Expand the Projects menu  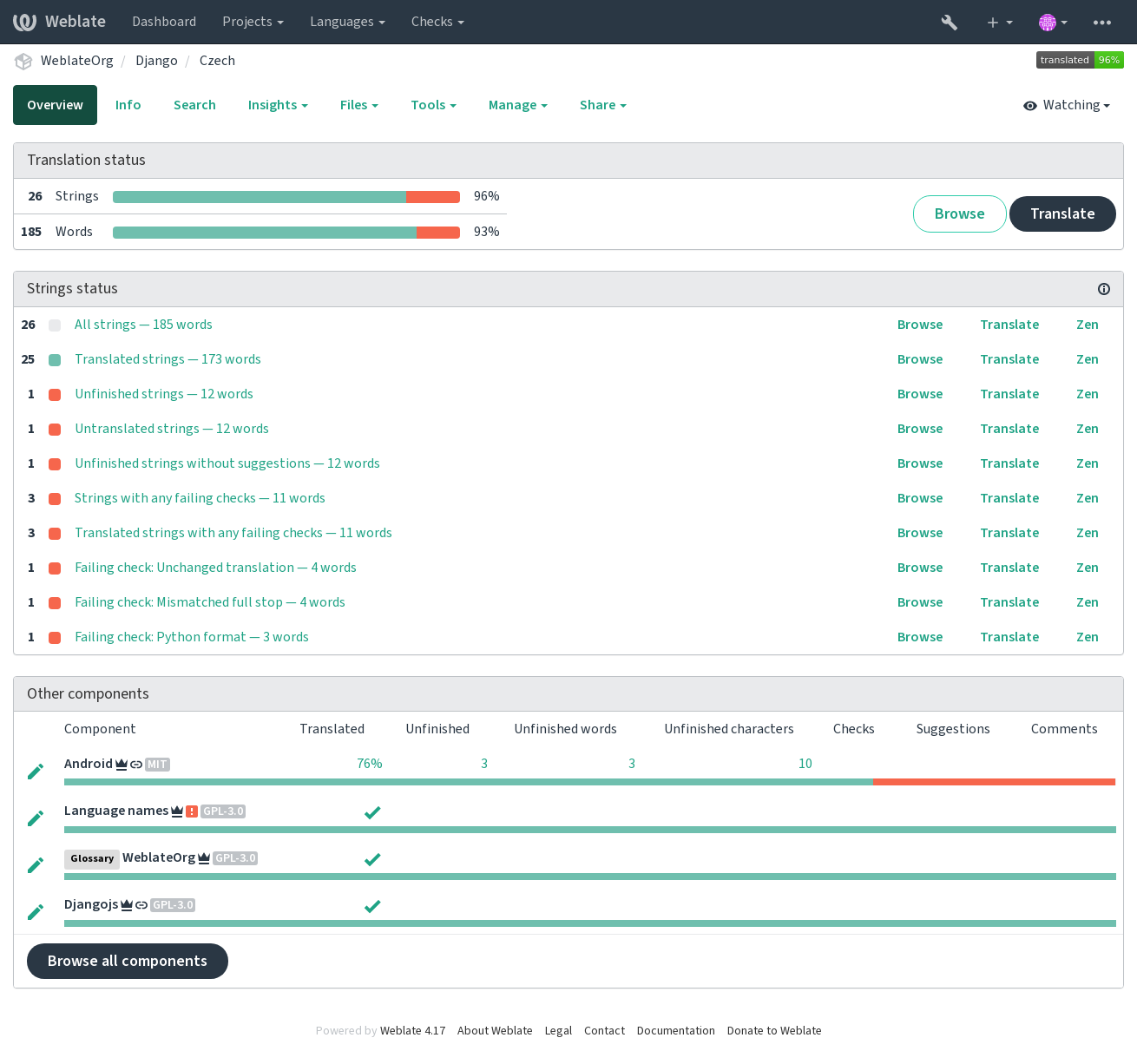(253, 22)
